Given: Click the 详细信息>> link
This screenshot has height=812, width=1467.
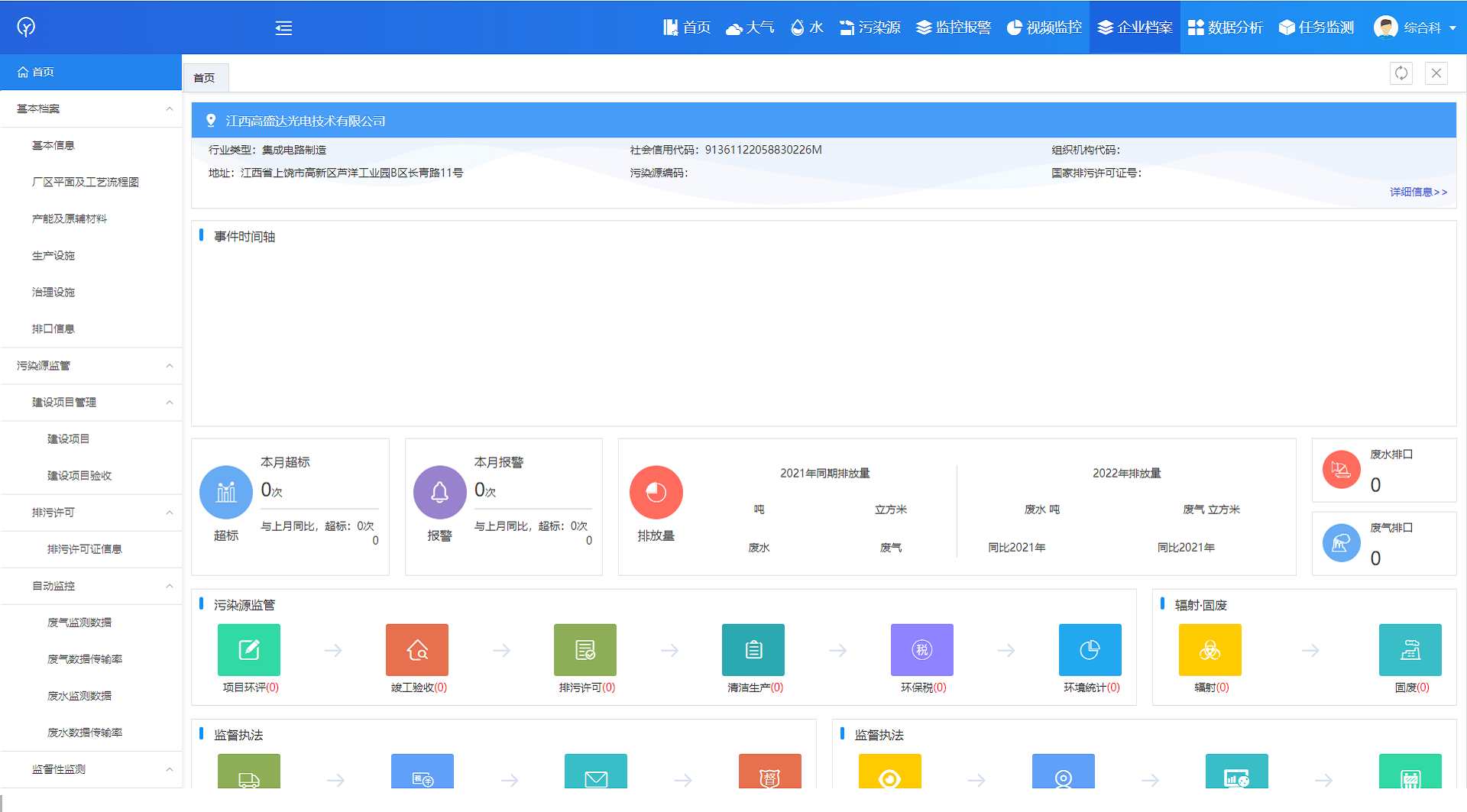Looking at the screenshot, I should click(1417, 192).
